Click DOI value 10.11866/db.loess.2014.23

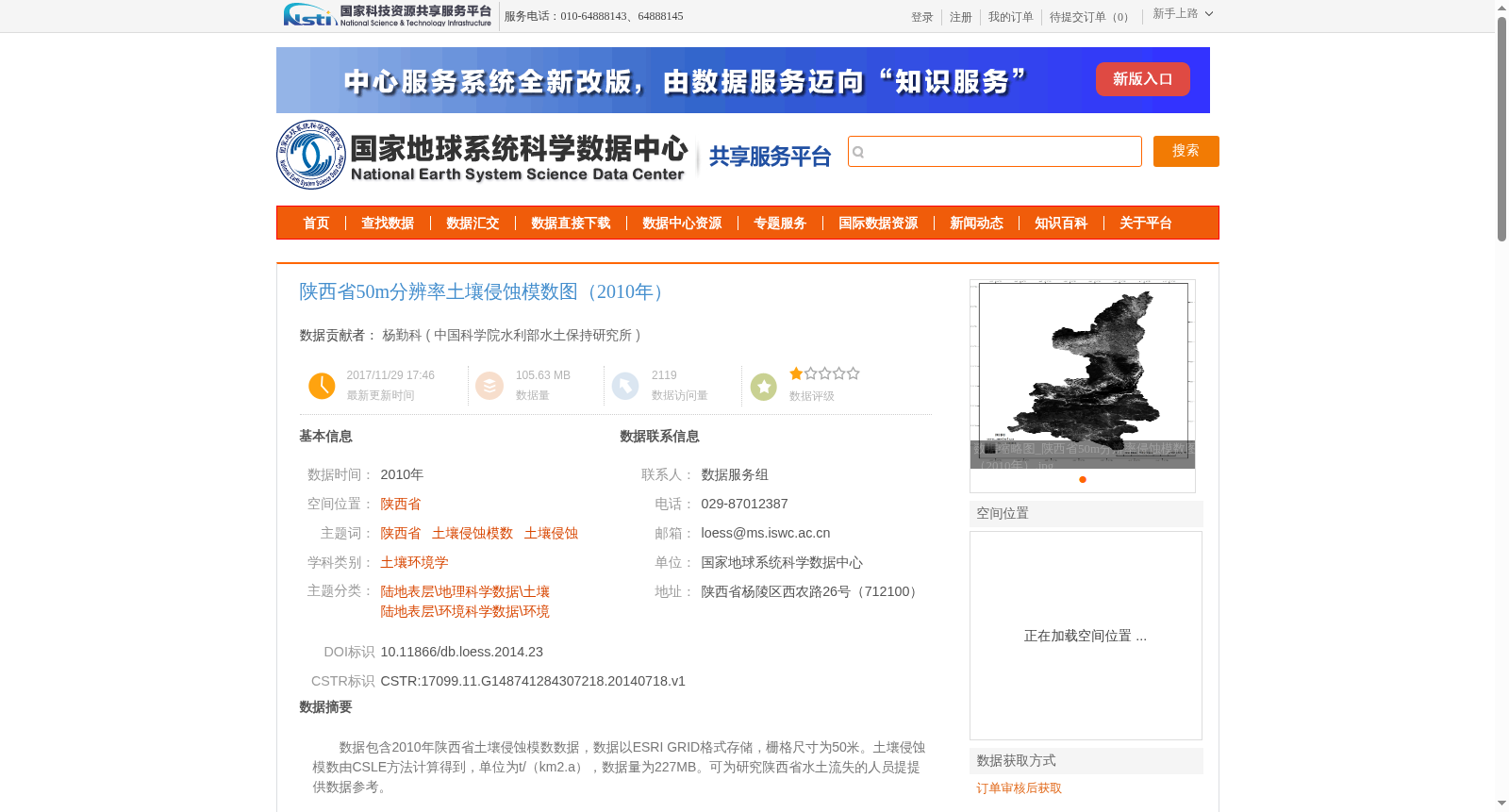[x=462, y=652]
